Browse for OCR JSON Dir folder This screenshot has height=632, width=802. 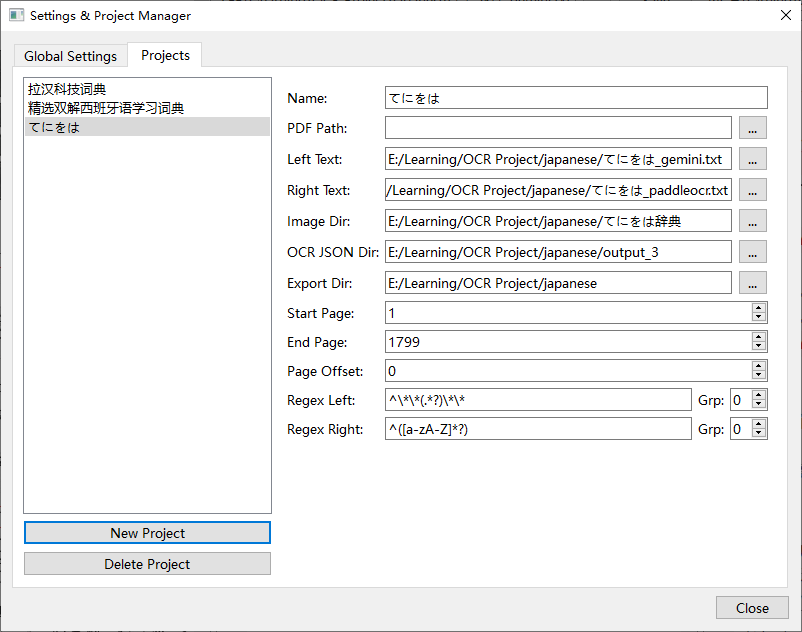click(753, 252)
